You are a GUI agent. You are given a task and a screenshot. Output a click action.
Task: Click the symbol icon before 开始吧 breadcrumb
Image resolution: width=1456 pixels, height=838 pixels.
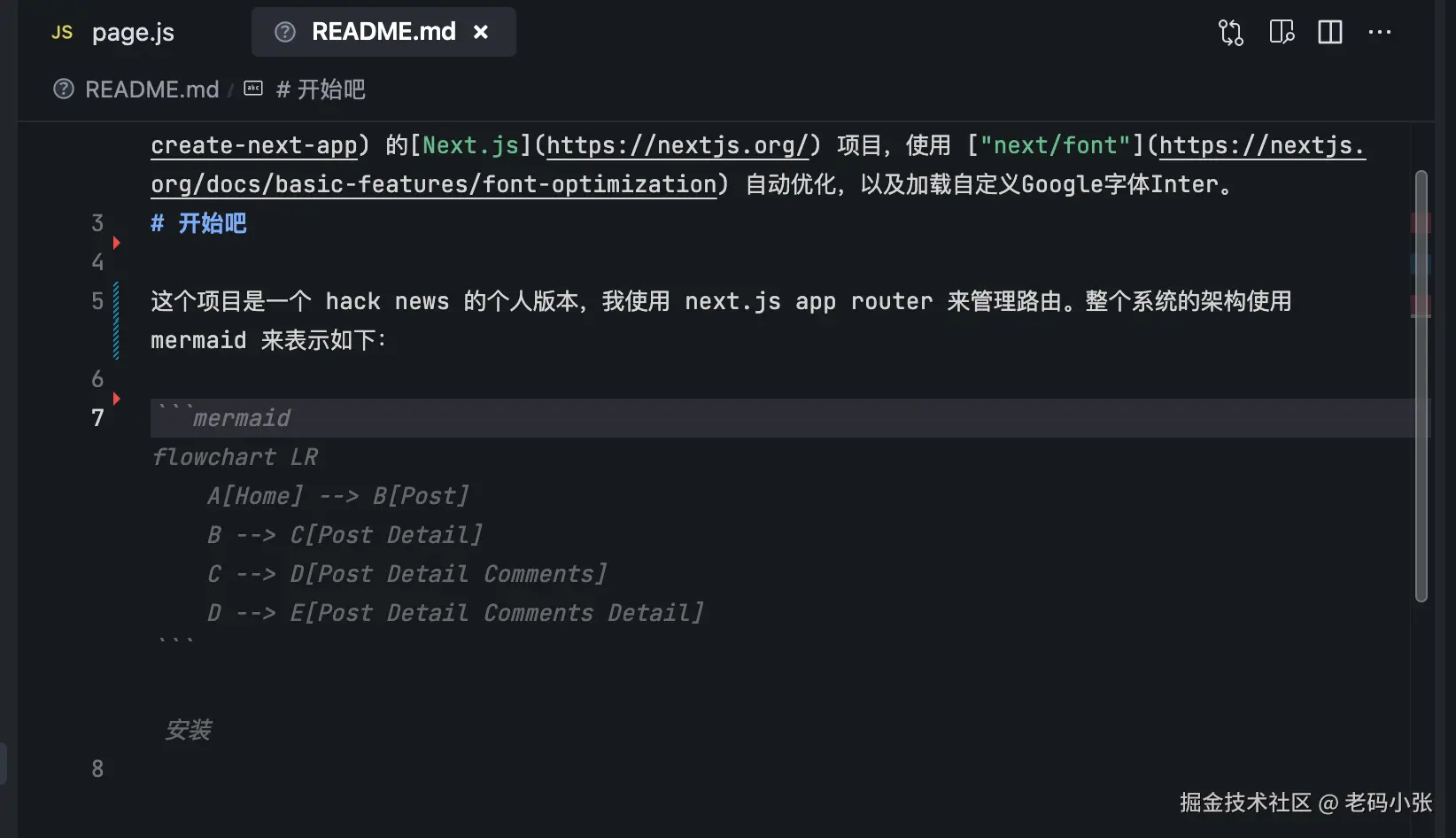point(253,89)
